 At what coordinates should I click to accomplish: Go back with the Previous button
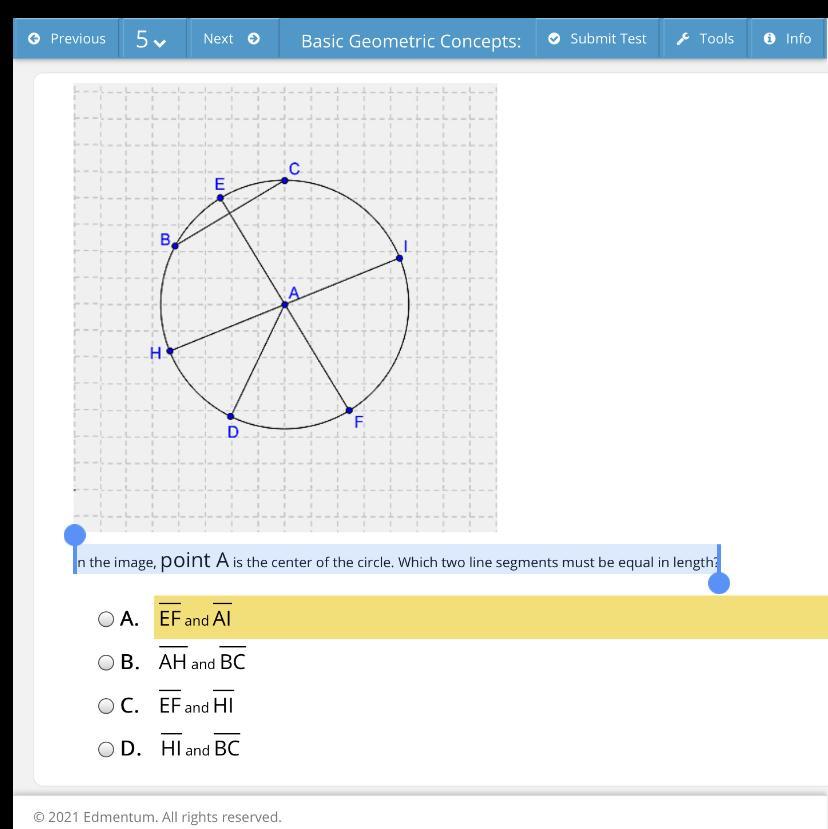(66, 39)
